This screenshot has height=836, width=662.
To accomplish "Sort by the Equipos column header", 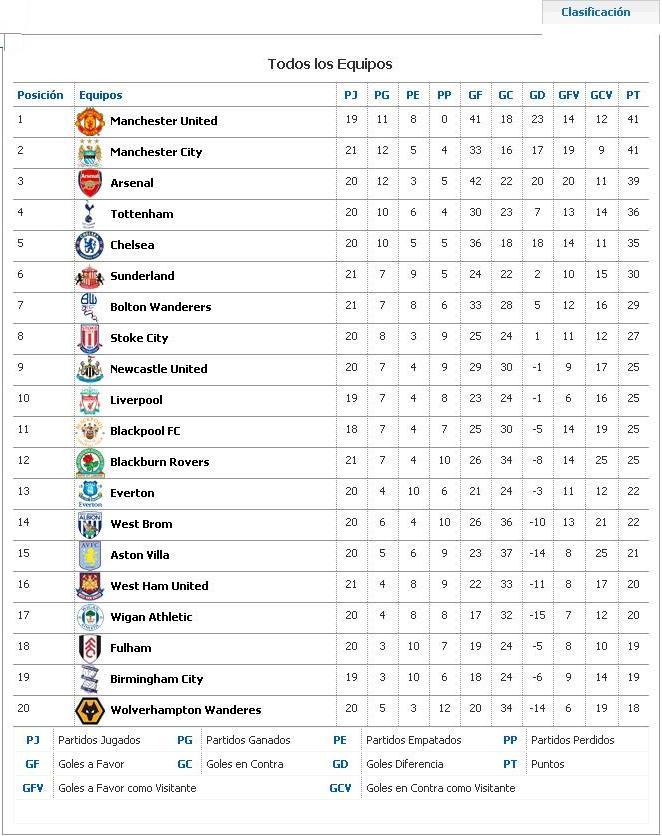I will [x=100, y=95].
